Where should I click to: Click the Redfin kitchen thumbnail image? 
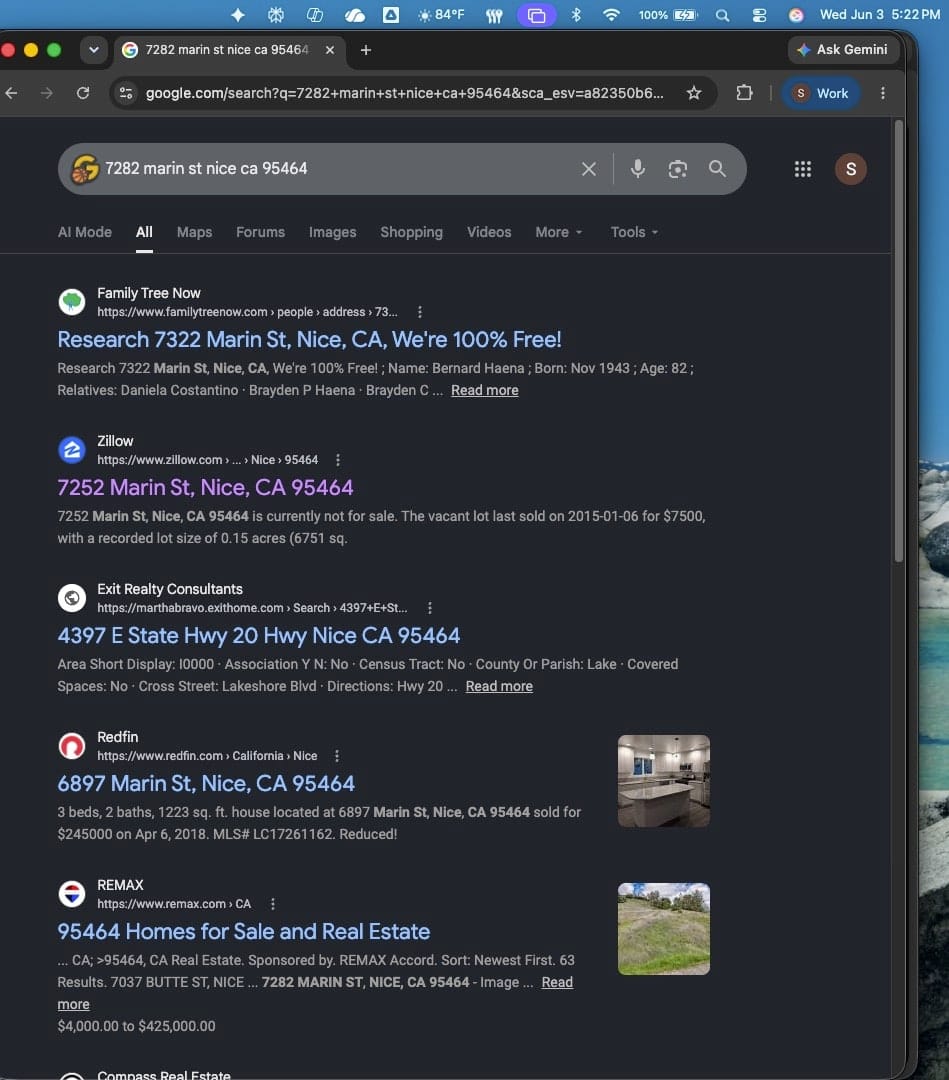(x=664, y=781)
